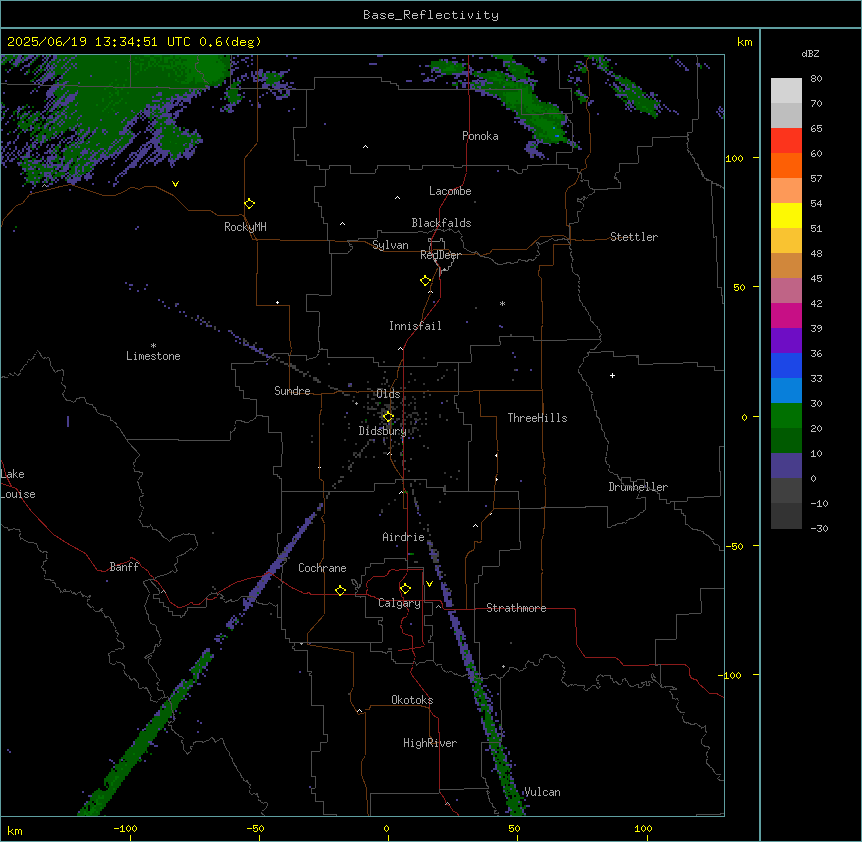Click the Limestone label
The image size is (862, 842).
pos(153,356)
